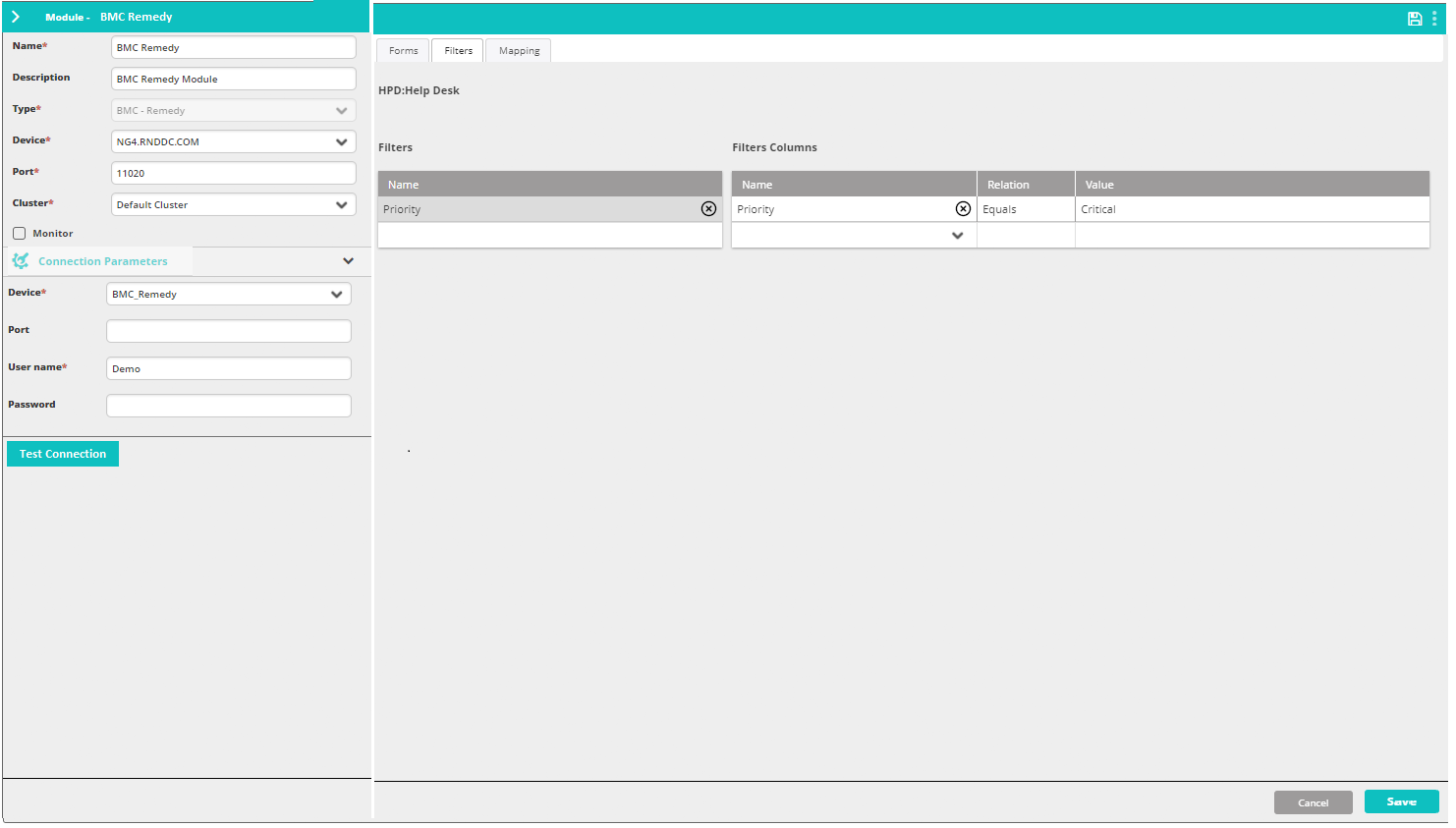Click the Test Connection button

pyautogui.click(x=63, y=454)
